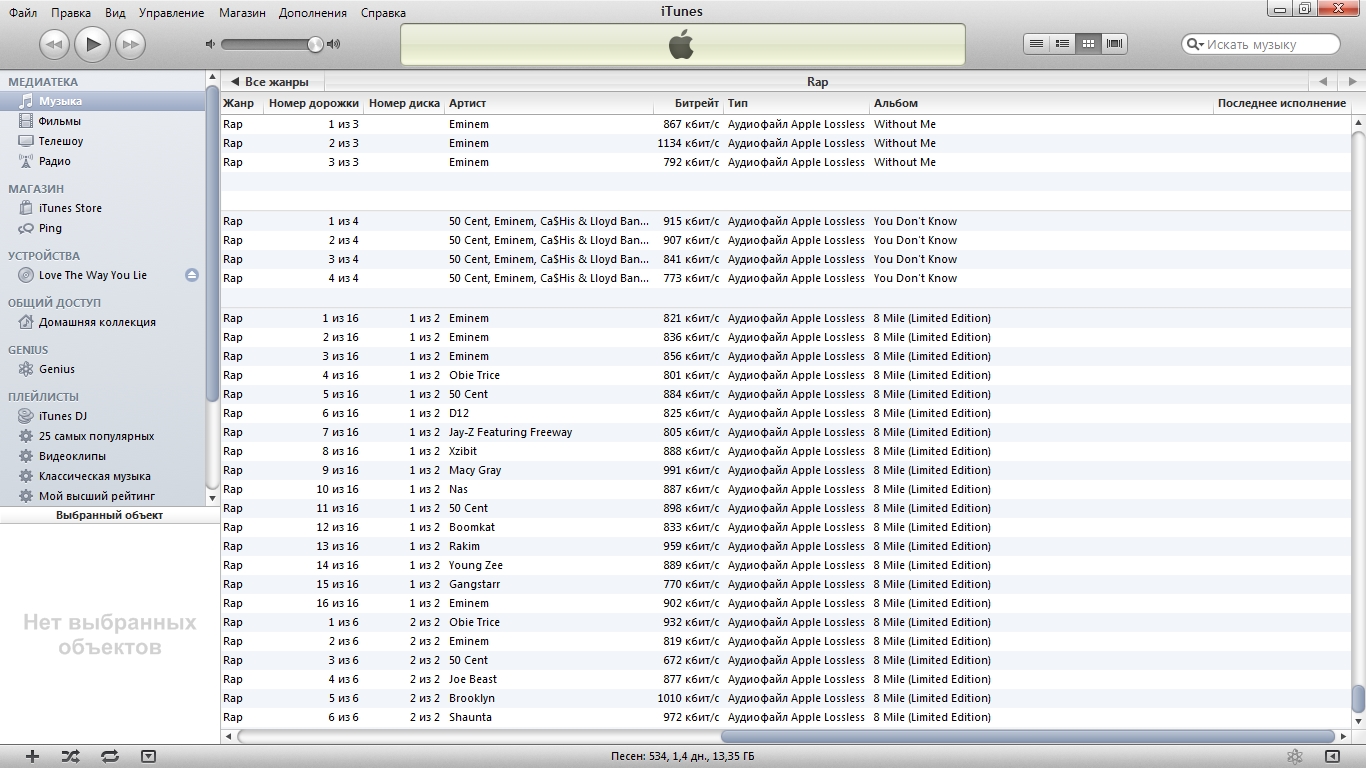Switch to song list view
Viewport: 1366px width, 768px height.
1037,43
